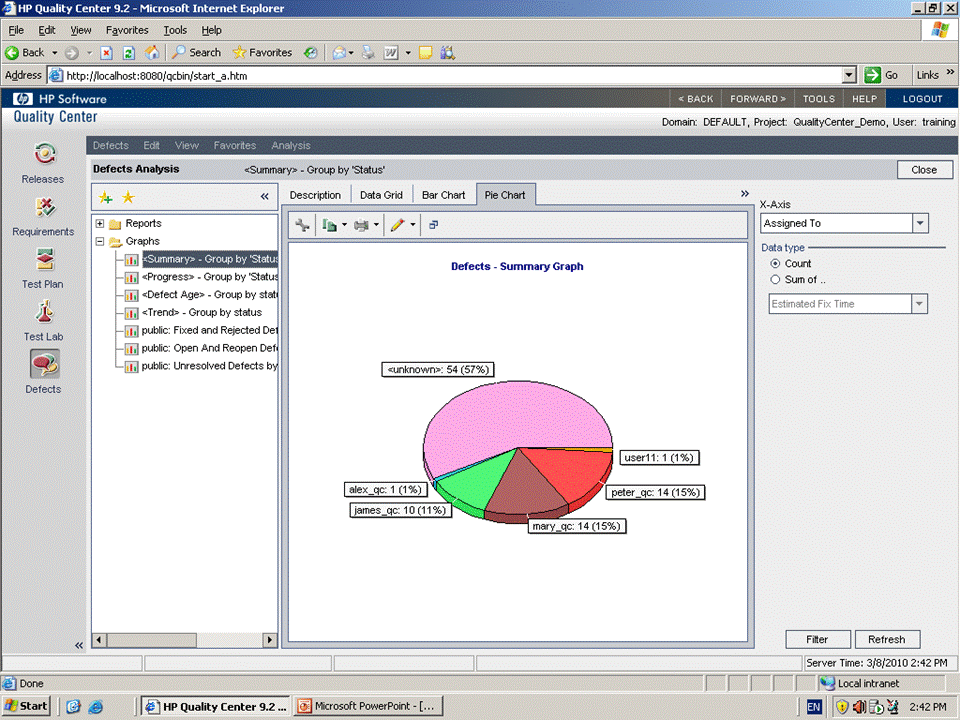The height and width of the screenshot is (720, 960).
Task: Open the Analysis menu
Action: (291, 146)
